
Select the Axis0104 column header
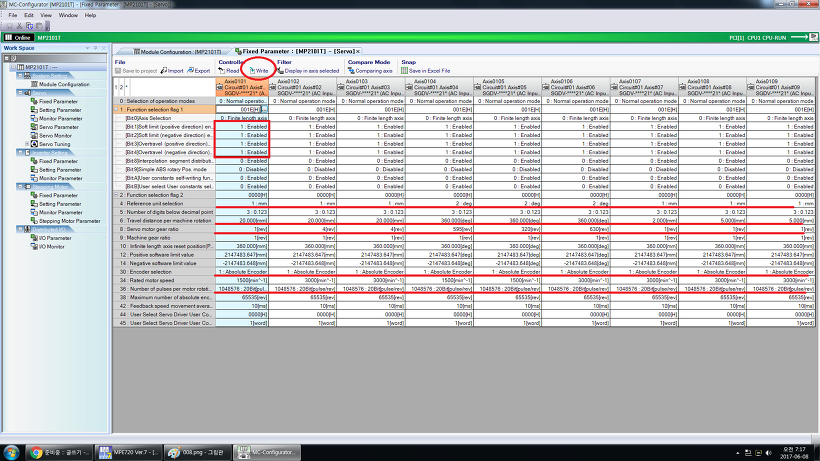(x=439, y=87)
